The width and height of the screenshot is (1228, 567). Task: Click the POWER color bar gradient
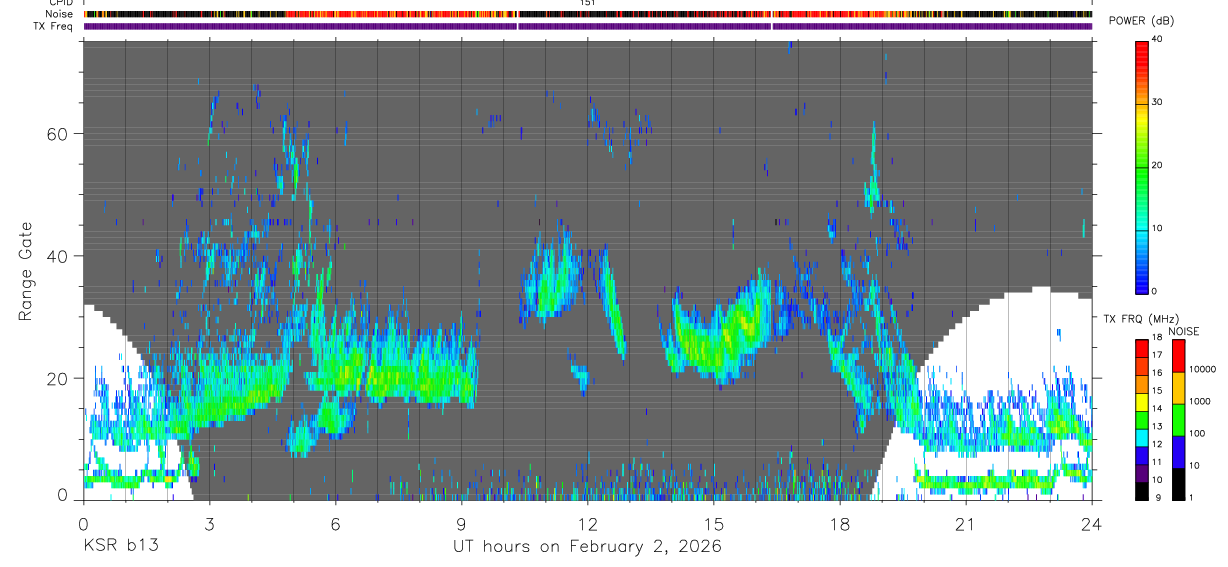click(1142, 166)
